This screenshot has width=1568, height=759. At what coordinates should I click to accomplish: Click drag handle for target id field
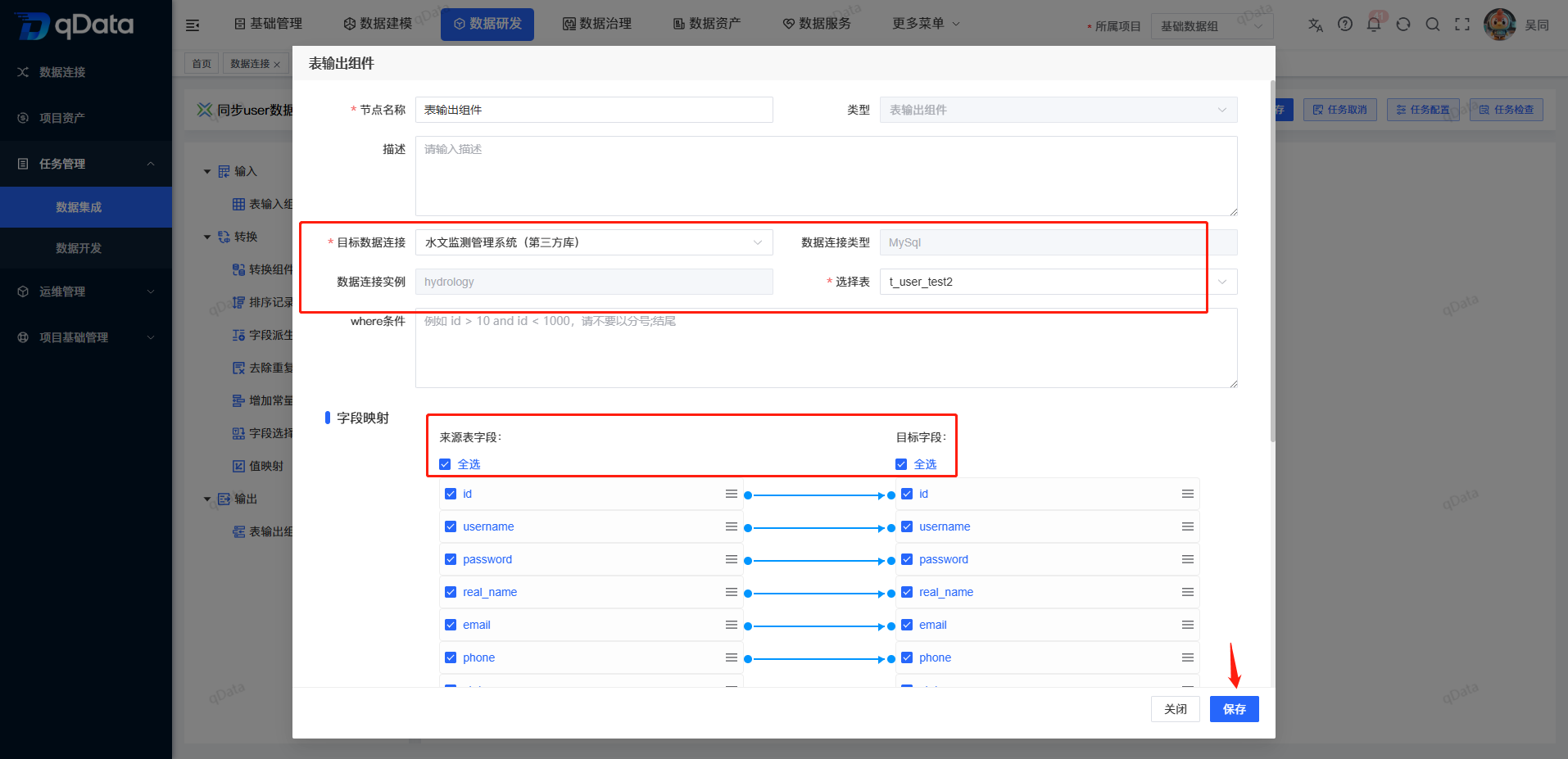[1188, 494]
